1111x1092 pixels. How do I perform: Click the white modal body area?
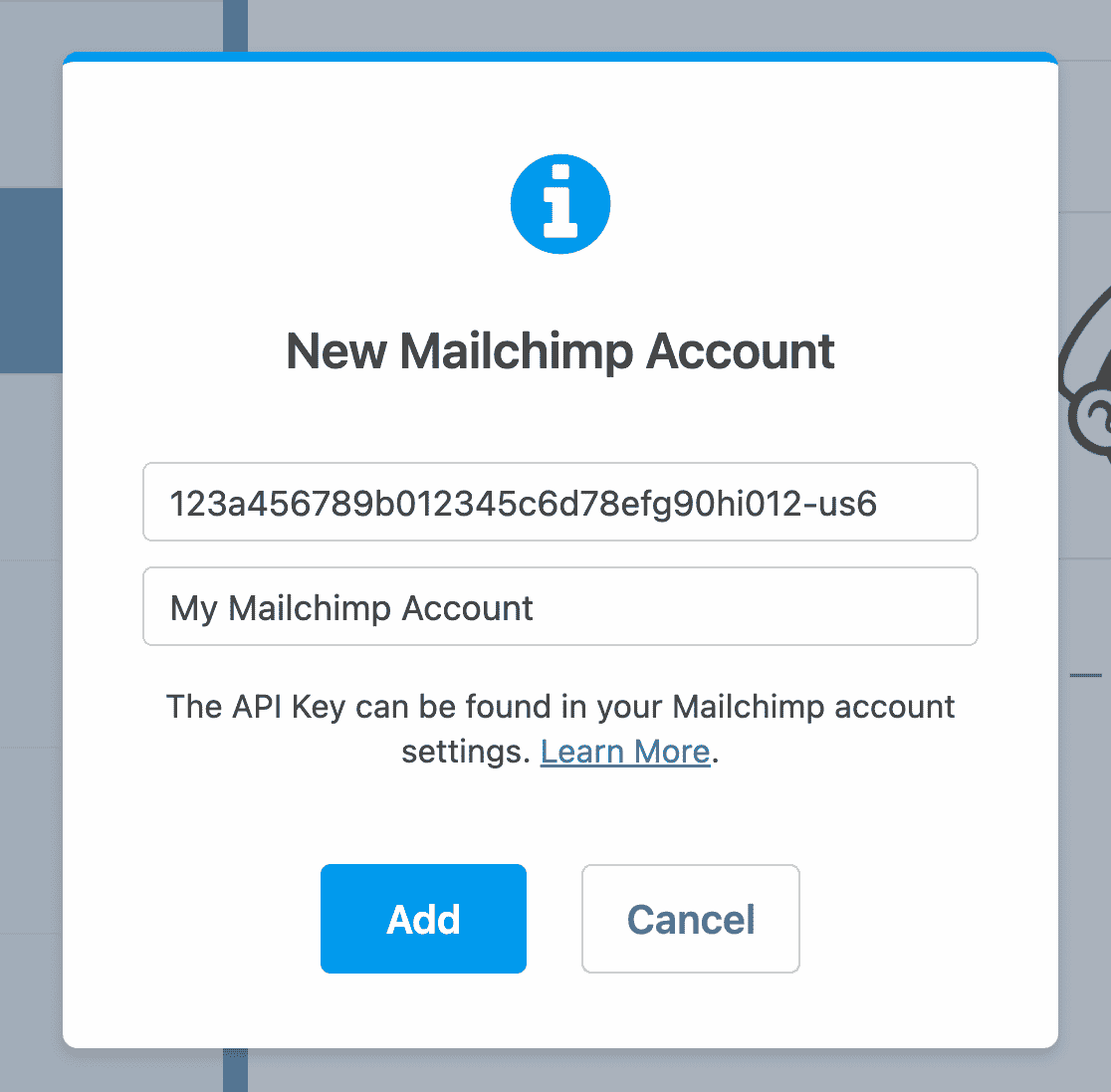click(560, 816)
